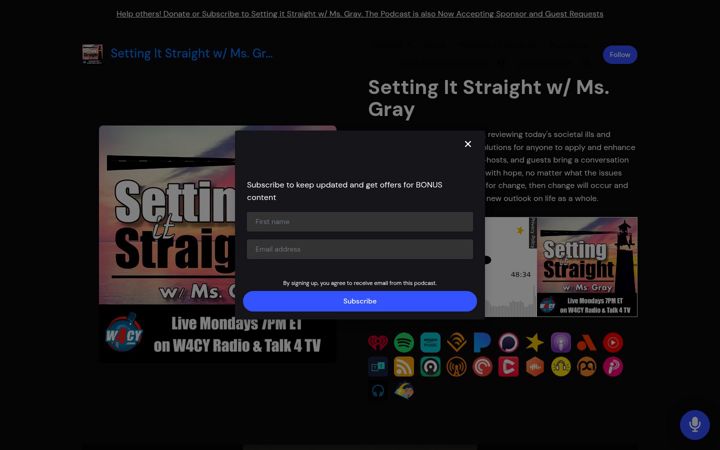Open the green Castro icon
Image resolution: width=720 pixels, height=450 pixels.
(x=430, y=367)
